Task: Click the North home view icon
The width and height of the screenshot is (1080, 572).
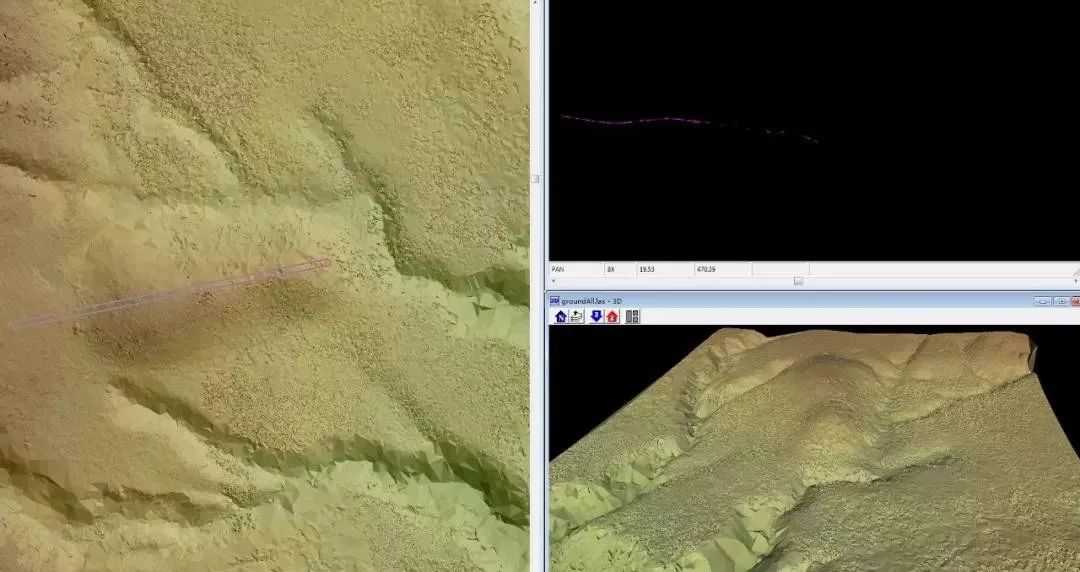Action: pyautogui.click(x=560, y=316)
